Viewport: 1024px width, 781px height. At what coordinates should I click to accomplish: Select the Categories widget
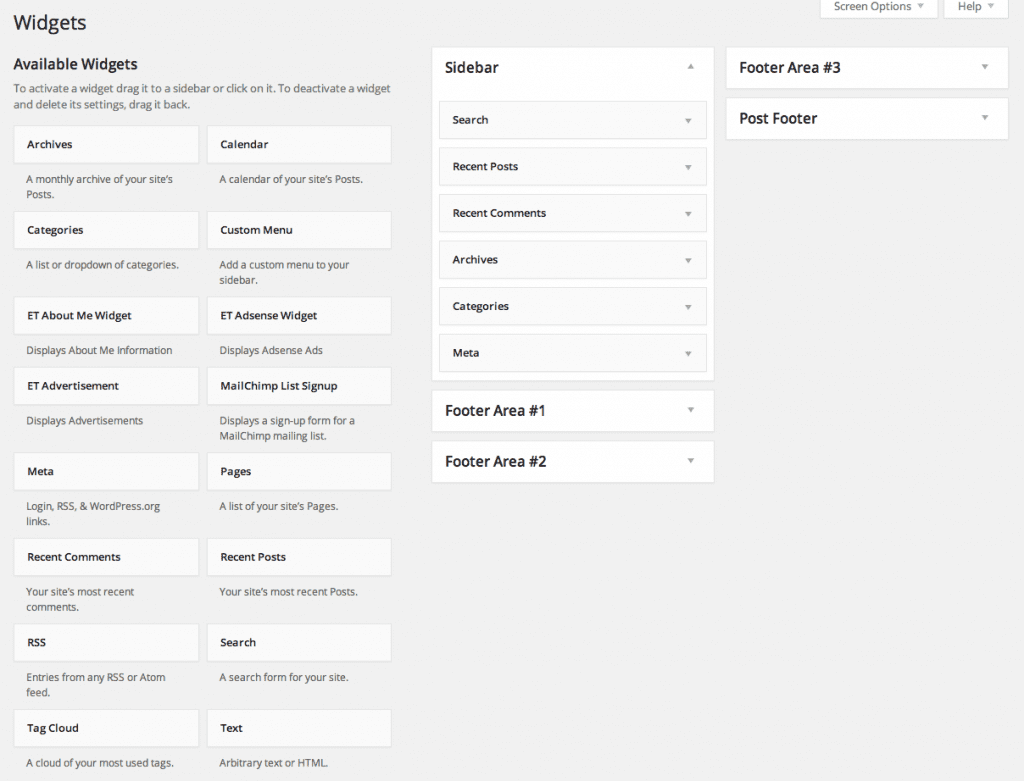(x=105, y=230)
